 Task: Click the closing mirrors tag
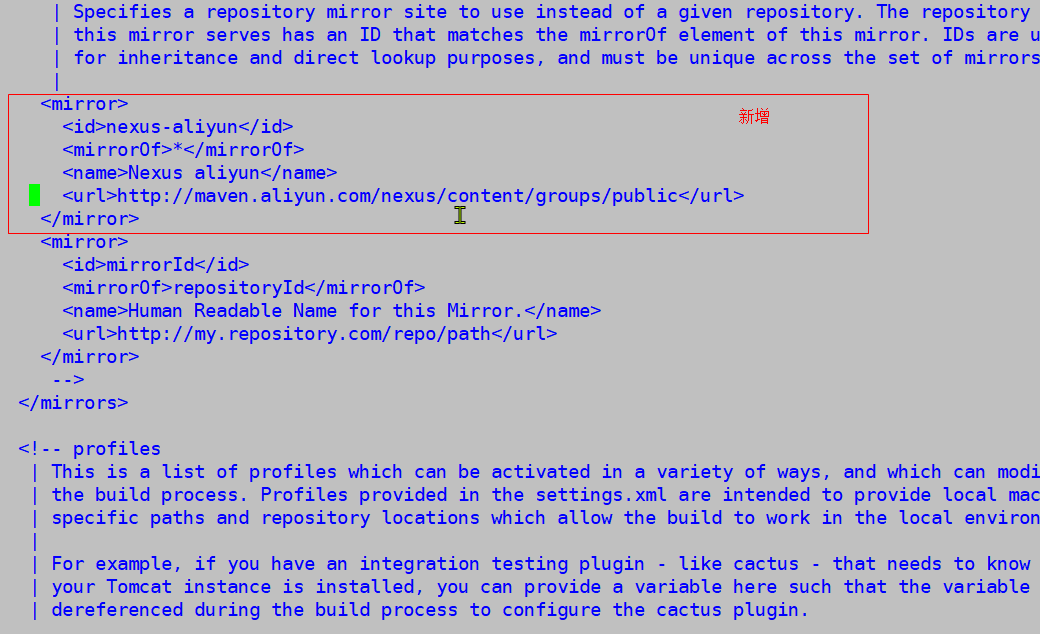(73, 403)
